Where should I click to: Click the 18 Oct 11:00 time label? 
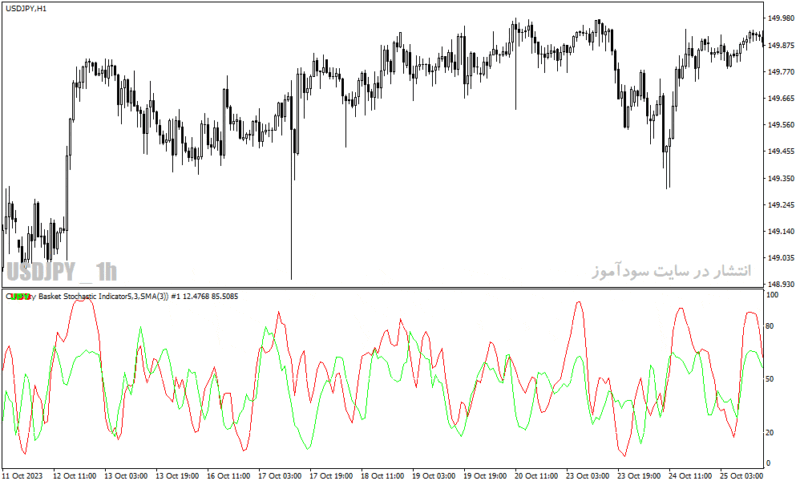click(382, 476)
